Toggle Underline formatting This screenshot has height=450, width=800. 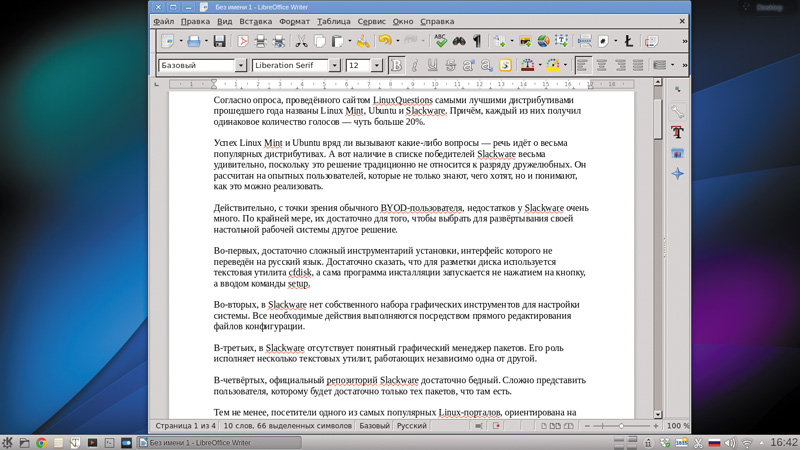[x=433, y=65]
